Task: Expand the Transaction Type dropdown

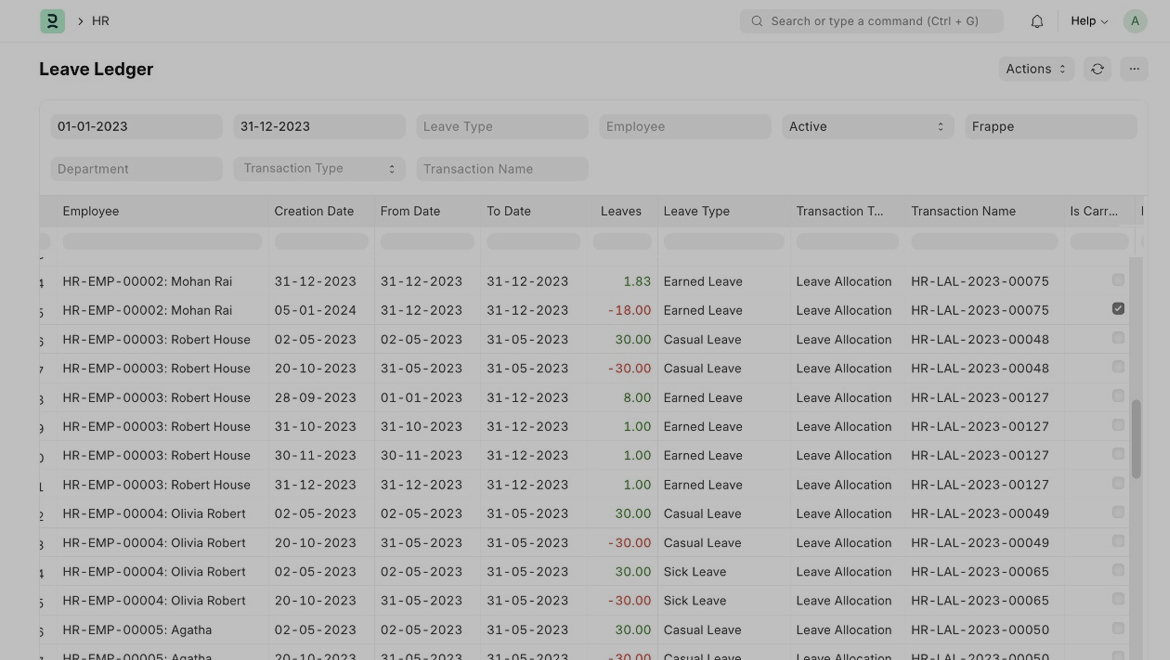Action: 319,169
